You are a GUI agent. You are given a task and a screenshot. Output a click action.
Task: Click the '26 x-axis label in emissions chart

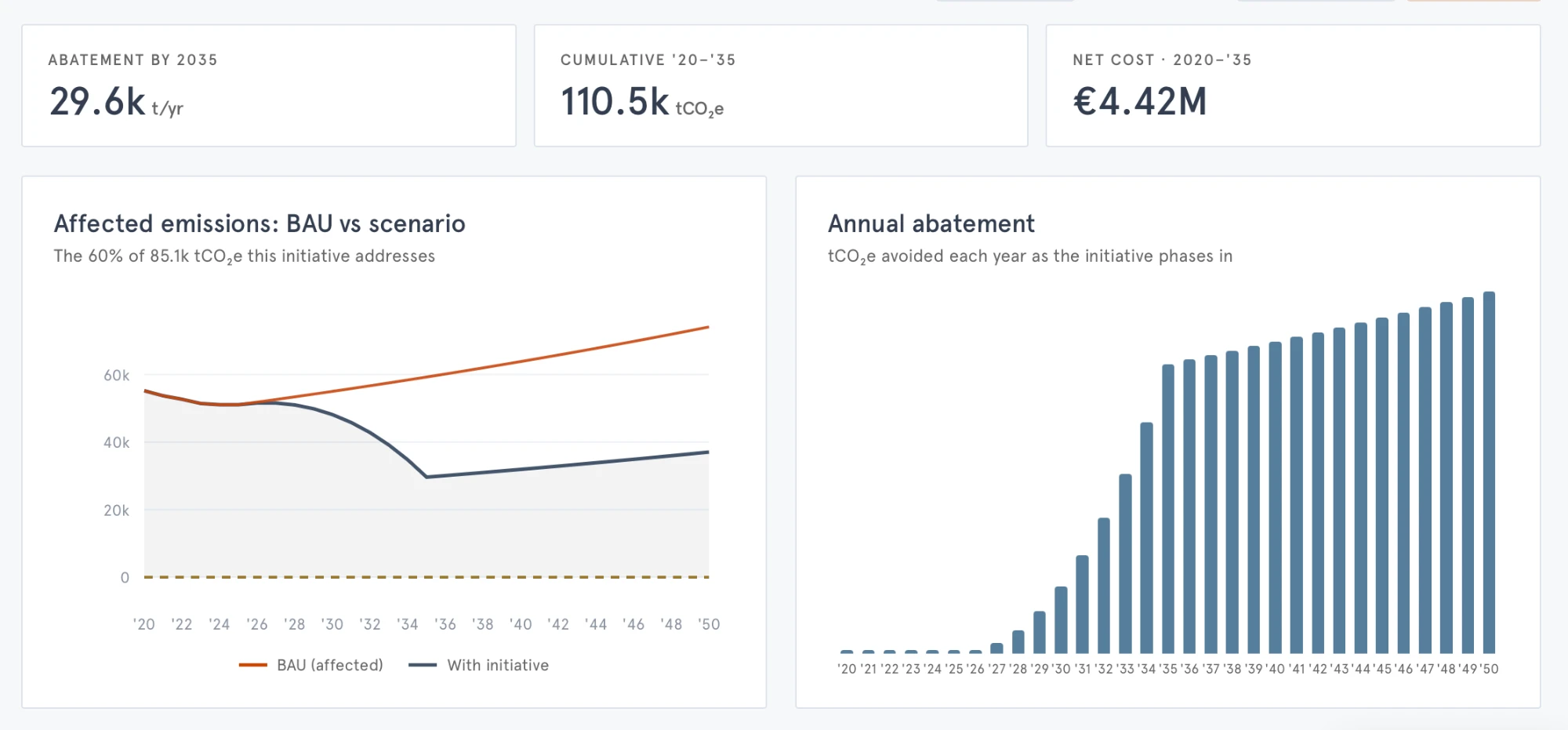(257, 624)
